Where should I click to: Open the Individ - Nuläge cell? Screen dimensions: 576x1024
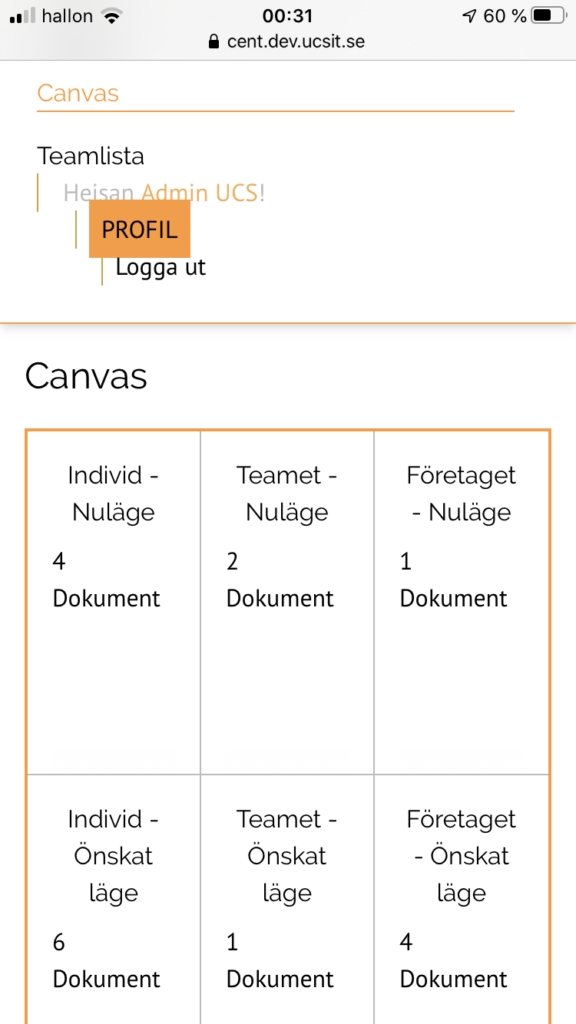[x=114, y=603]
